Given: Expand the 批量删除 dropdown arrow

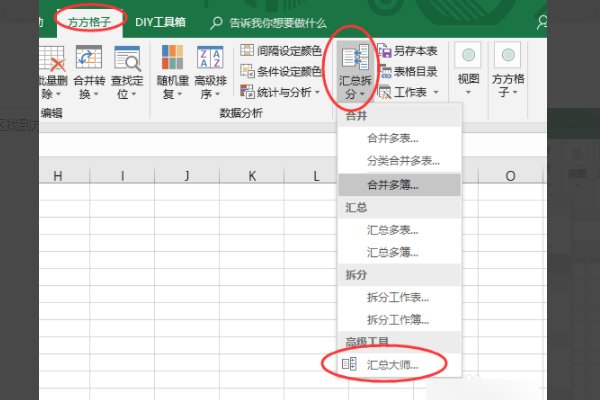Looking at the screenshot, I should pyautogui.click(x=59, y=94).
